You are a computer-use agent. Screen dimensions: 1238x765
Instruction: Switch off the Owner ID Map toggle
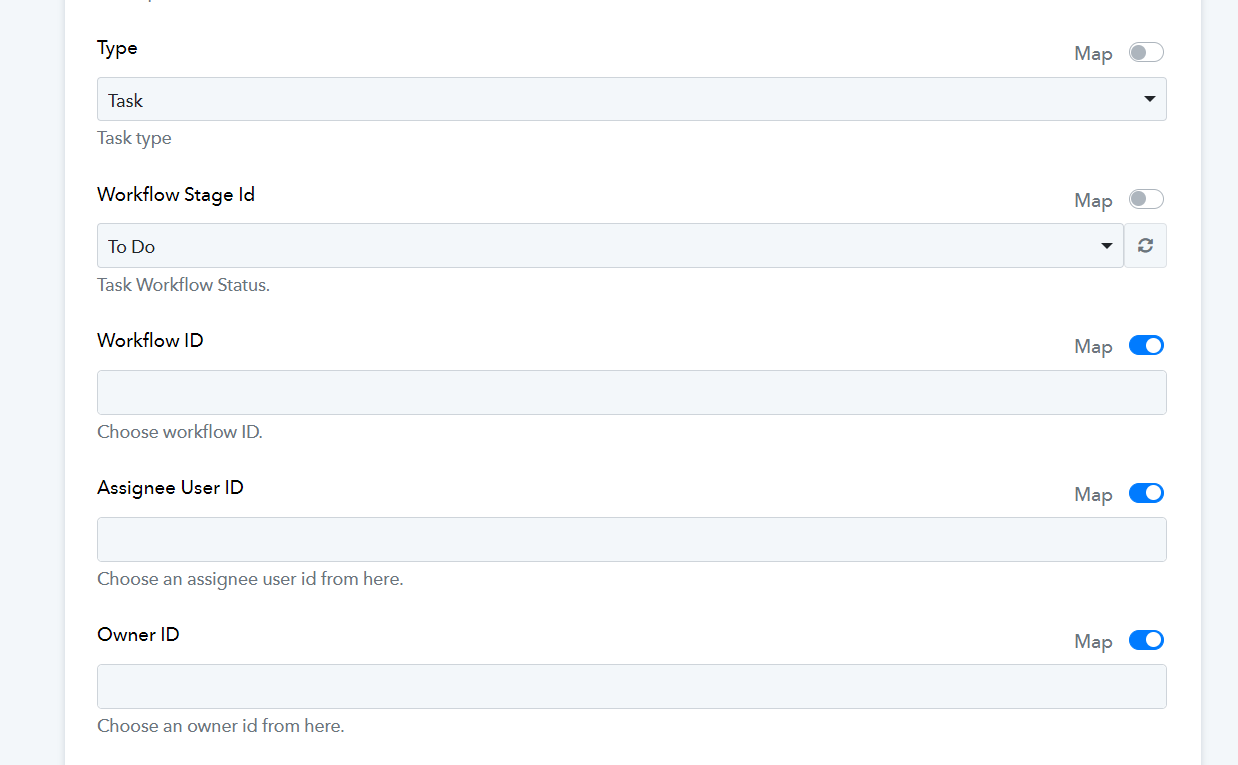(x=1146, y=640)
